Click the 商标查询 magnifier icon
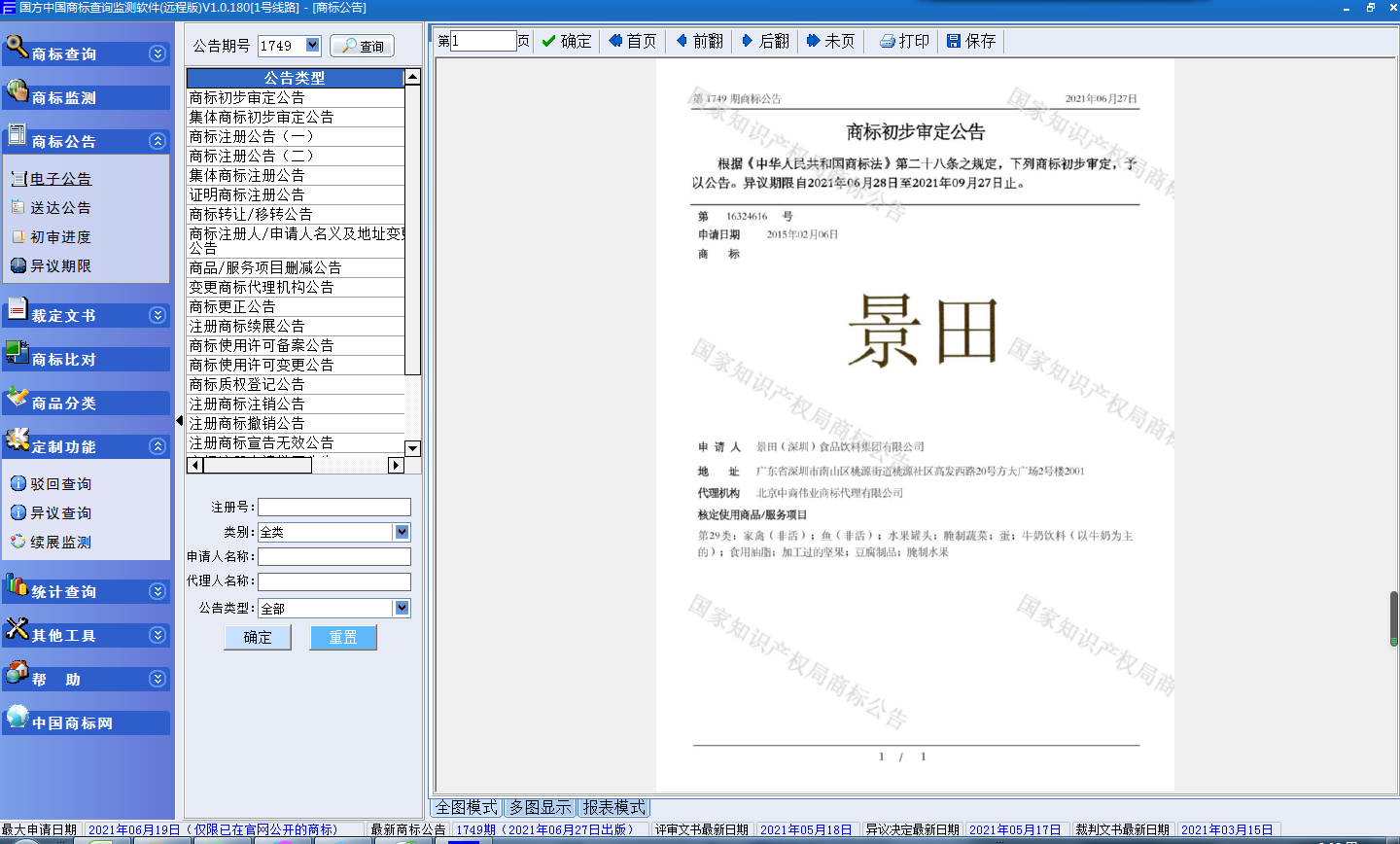Viewport: 1400px width, 844px height. (x=17, y=47)
